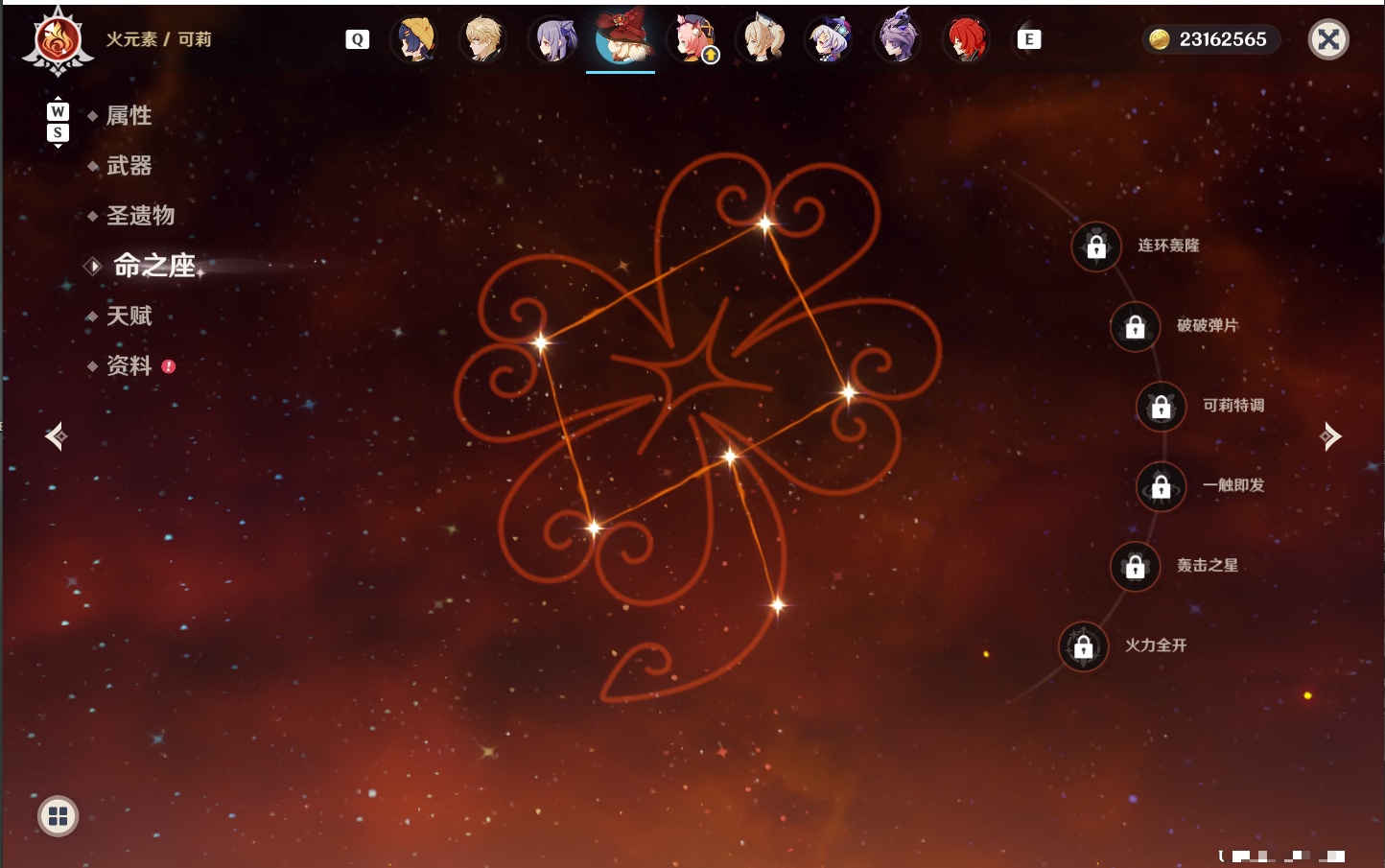The height and width of the screenshot is (868, 1385).
Task: Click the W/S menu navigation indicator
Action: coord(58,122)
